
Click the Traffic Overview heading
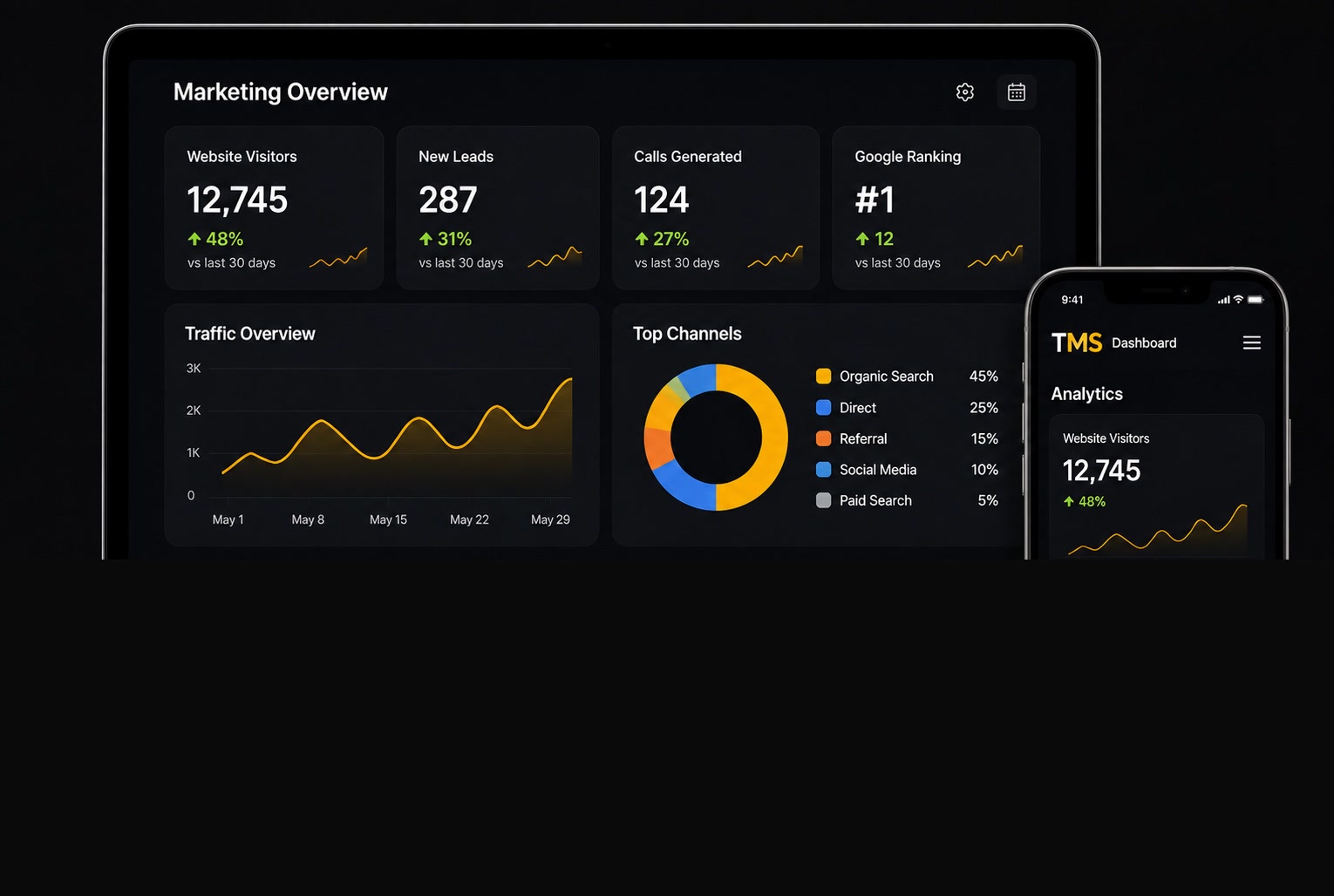point(250,334)
